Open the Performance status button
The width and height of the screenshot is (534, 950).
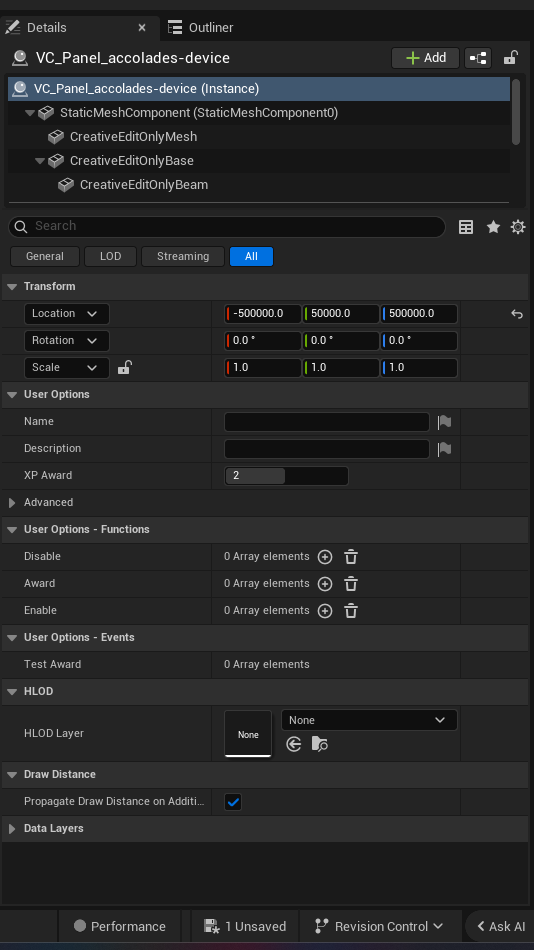pyautogui.click(x=119, y=926)
